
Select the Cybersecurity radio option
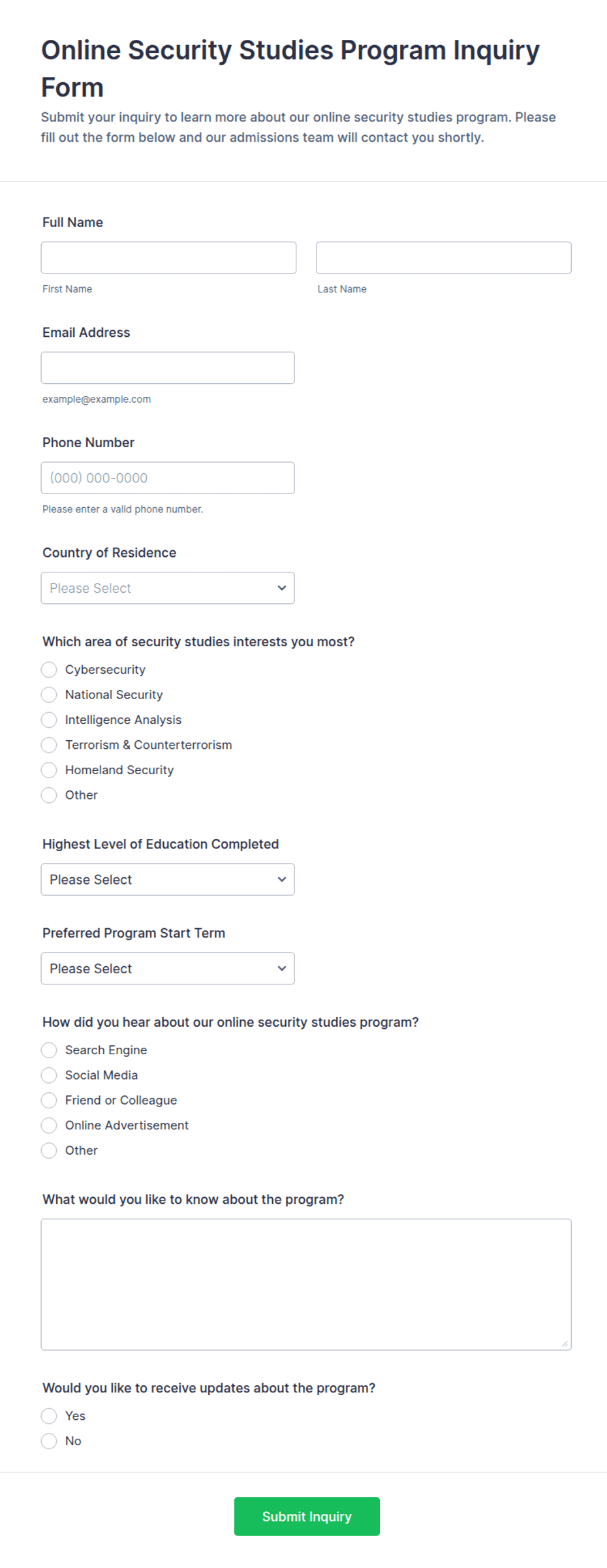click(49, 670)
